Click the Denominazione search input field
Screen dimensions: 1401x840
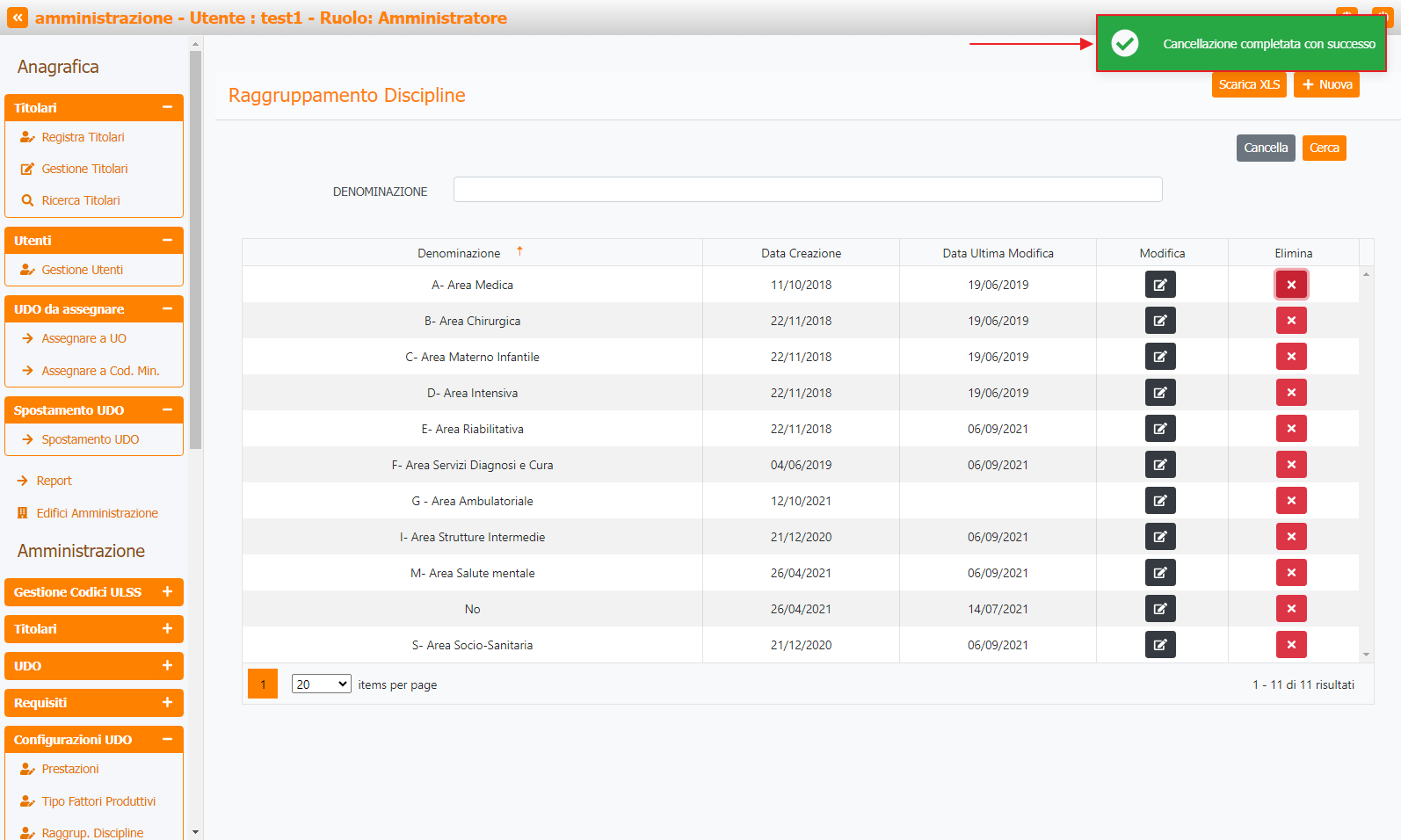click(807, 190)
